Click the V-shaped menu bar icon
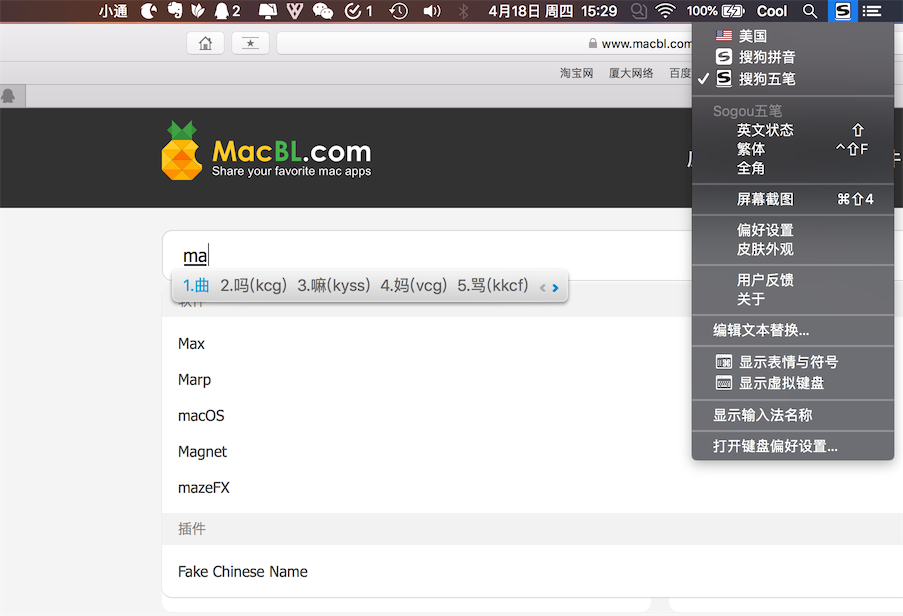 (295, 11)
